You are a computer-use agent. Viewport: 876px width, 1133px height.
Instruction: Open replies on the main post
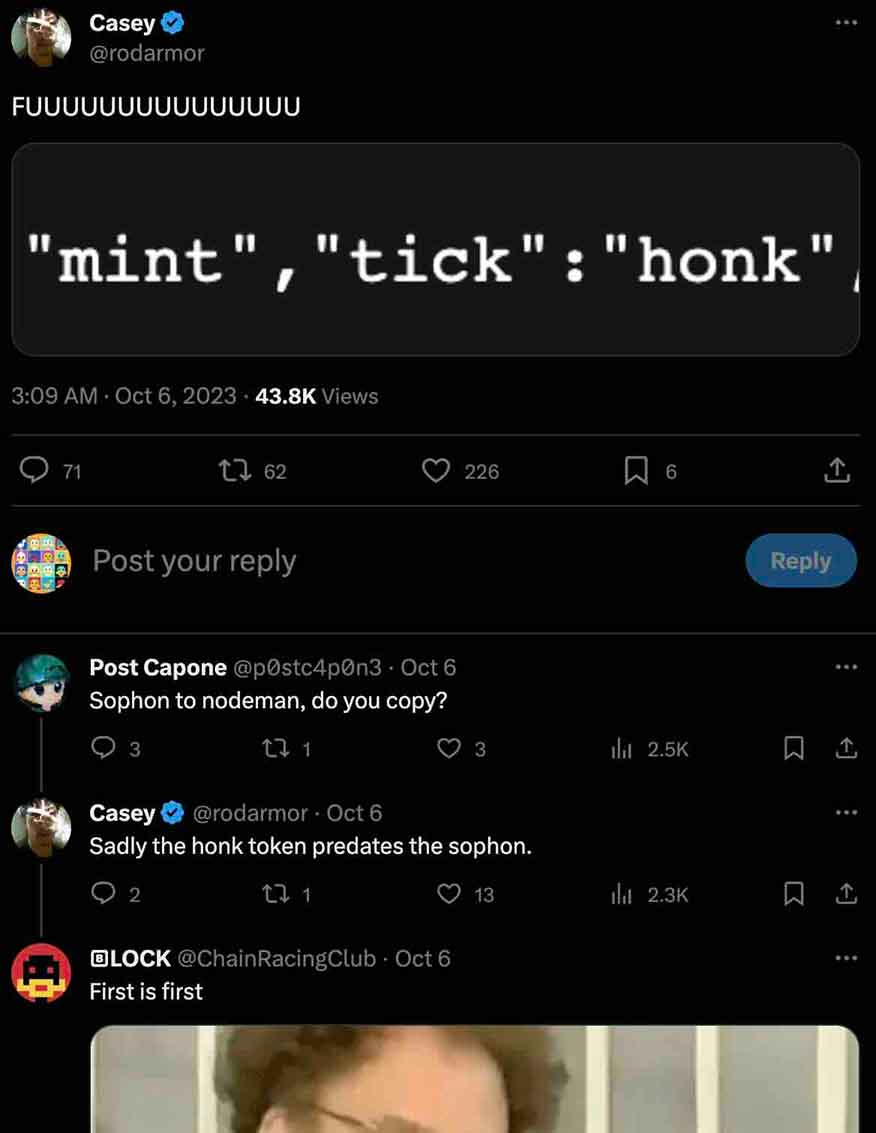pos(36,471)
